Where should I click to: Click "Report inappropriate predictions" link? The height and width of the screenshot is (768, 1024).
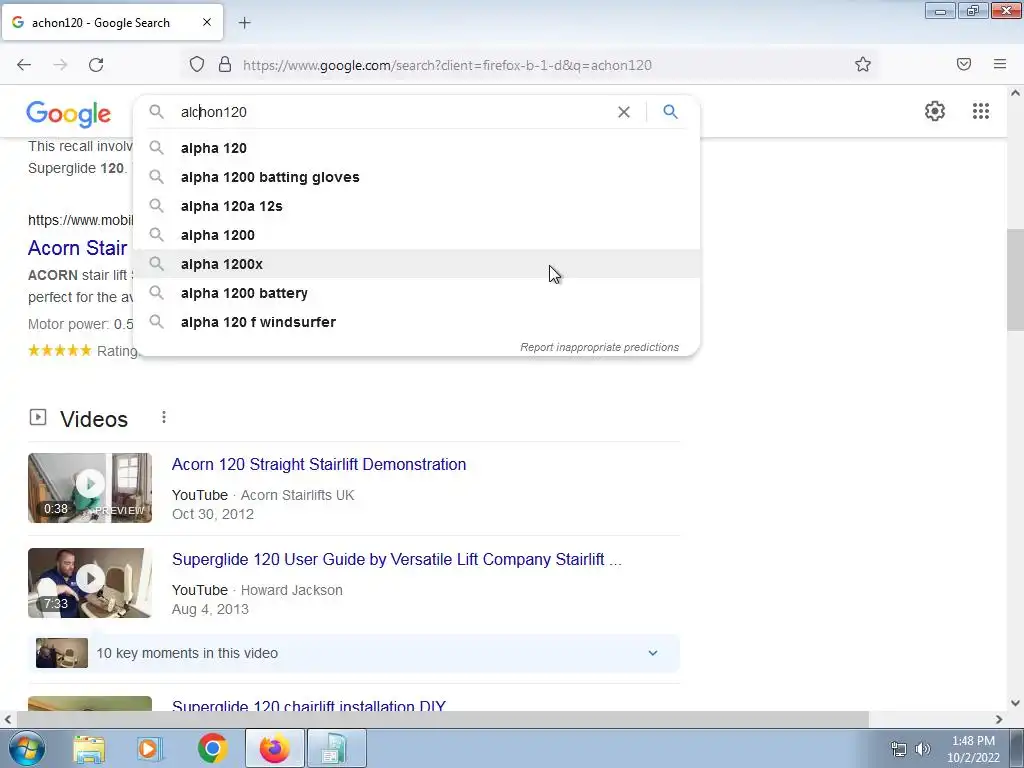[x=599, y=347]
